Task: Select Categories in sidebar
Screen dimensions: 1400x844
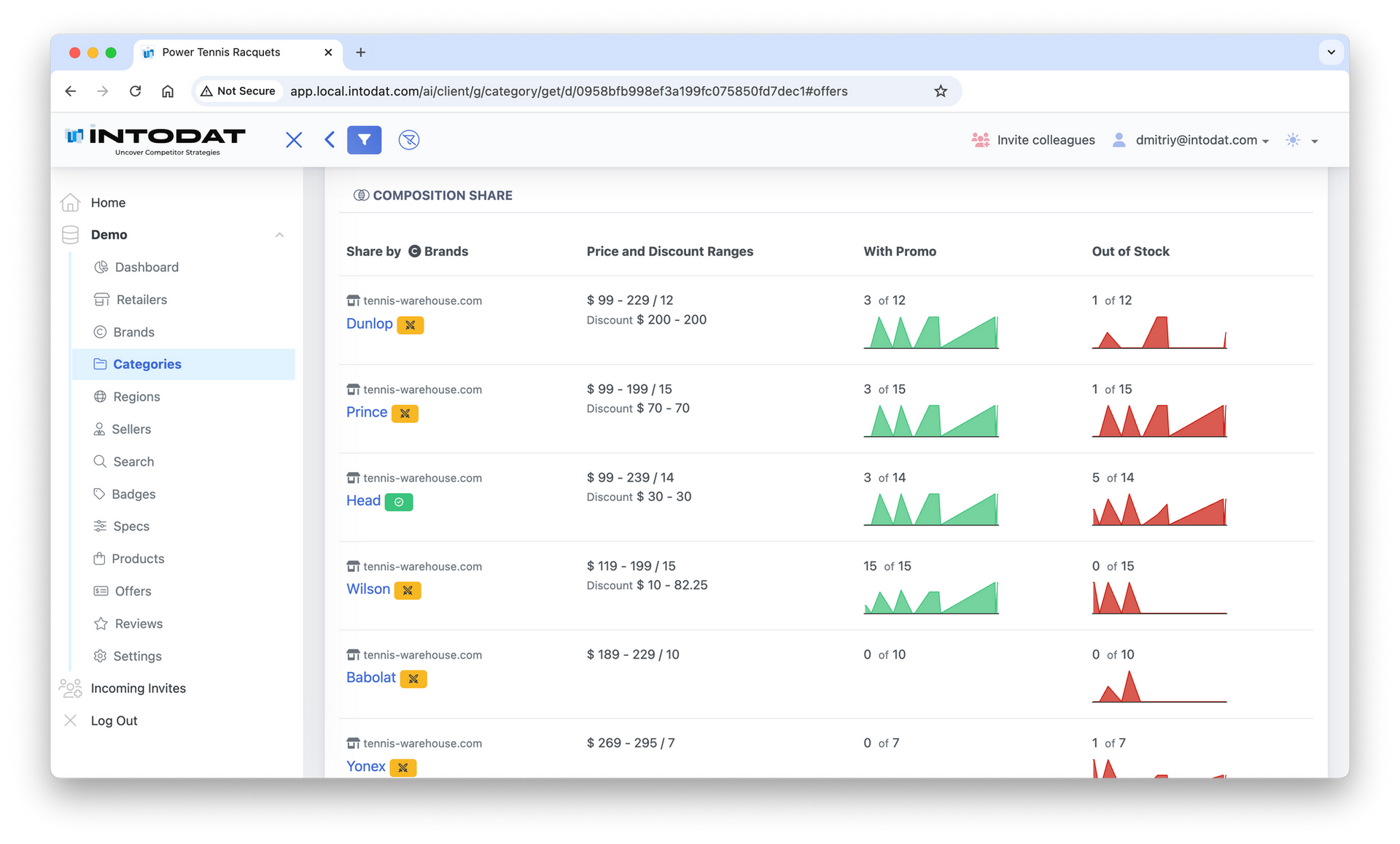Action: coord(184,364)
